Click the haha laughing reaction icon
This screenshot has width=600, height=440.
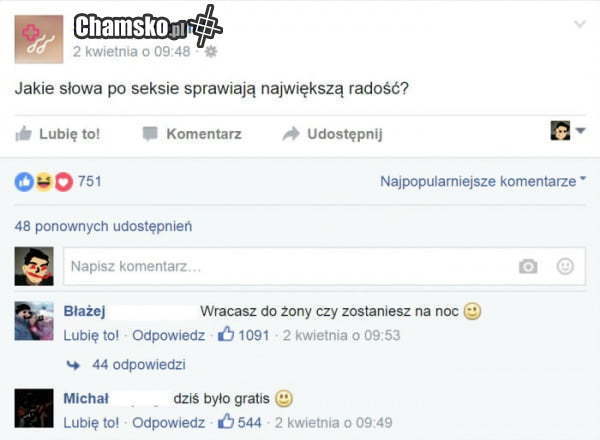[x=44, y=182]
